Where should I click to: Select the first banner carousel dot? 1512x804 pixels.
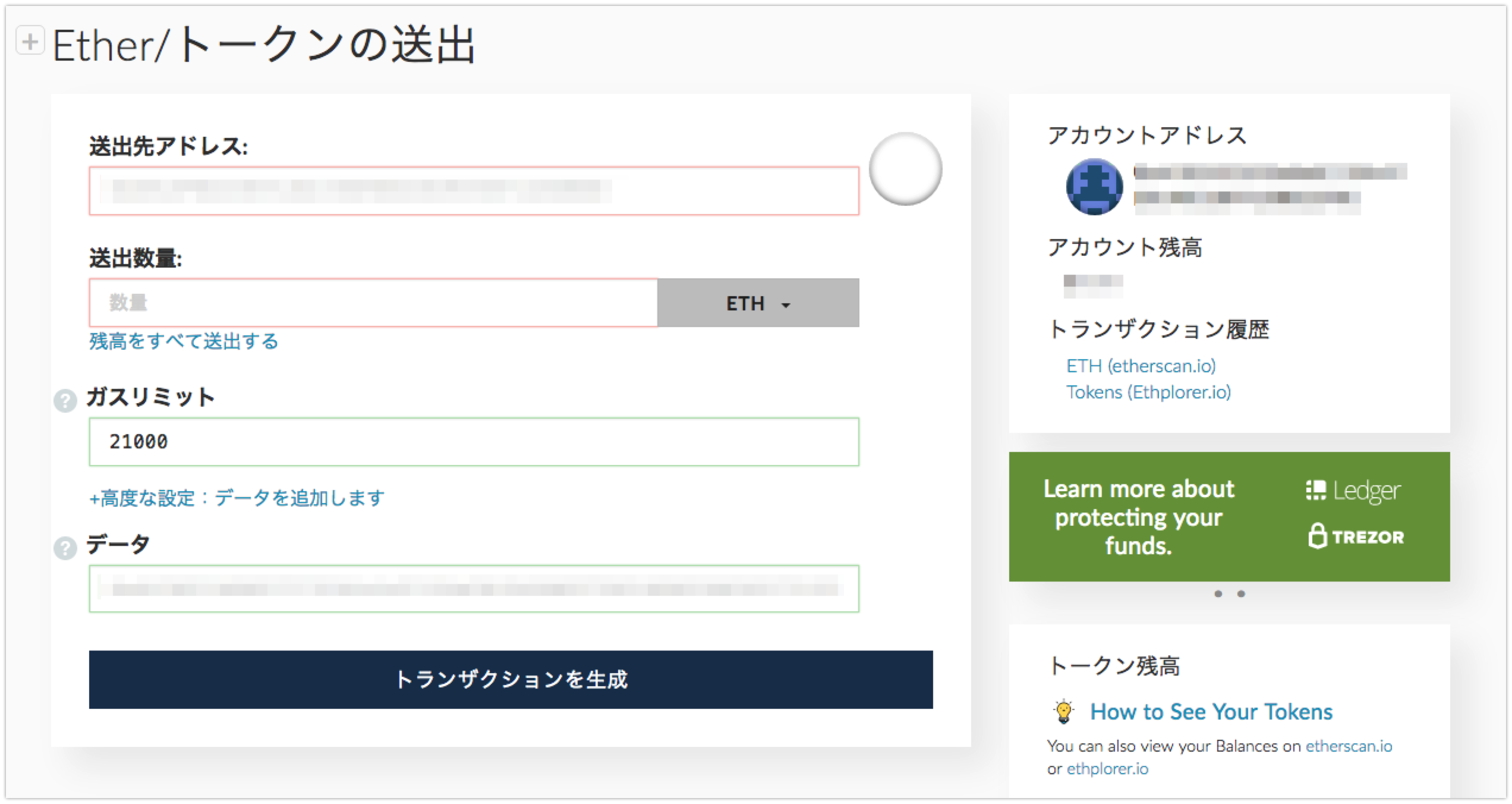[1218, 593]
